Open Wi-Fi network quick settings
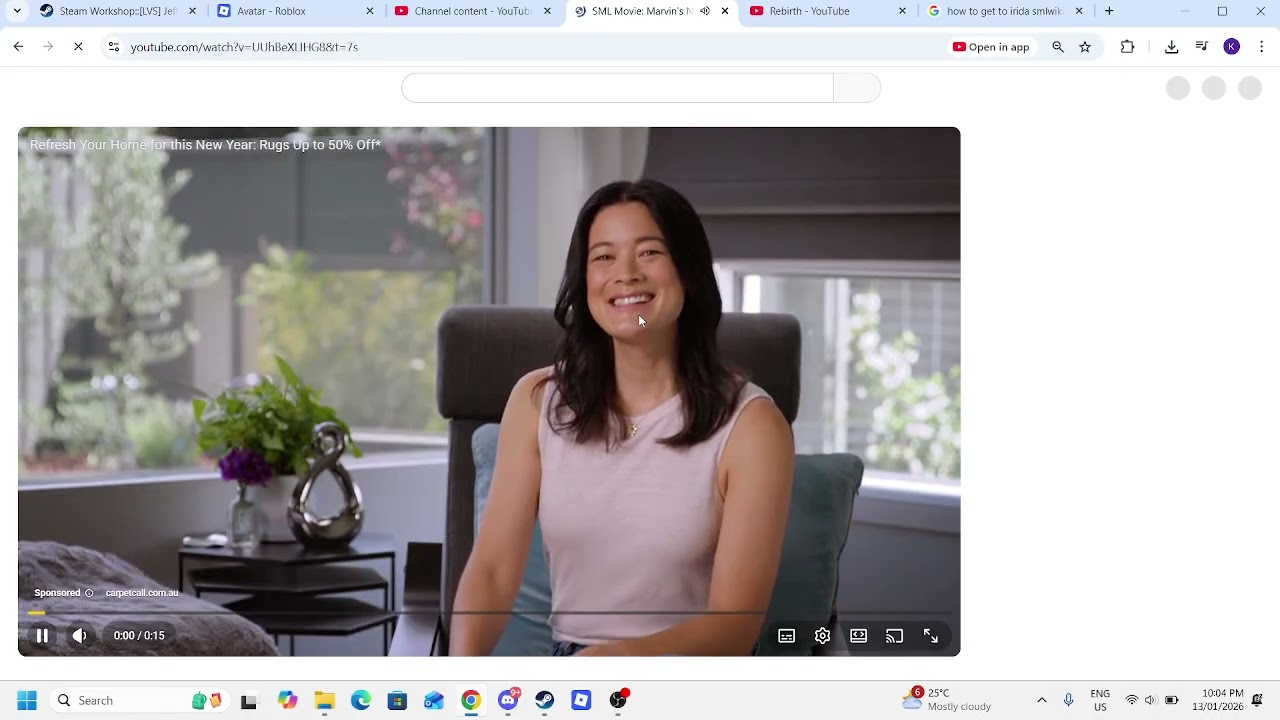This screenshot has height=720, width=1280. click(1132, 700)
